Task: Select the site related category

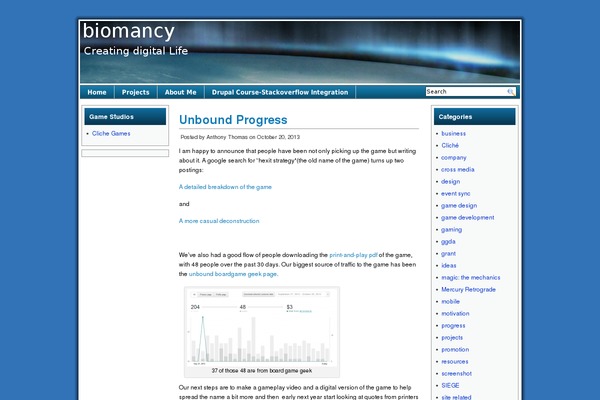Action: click(x=456, y=397)
